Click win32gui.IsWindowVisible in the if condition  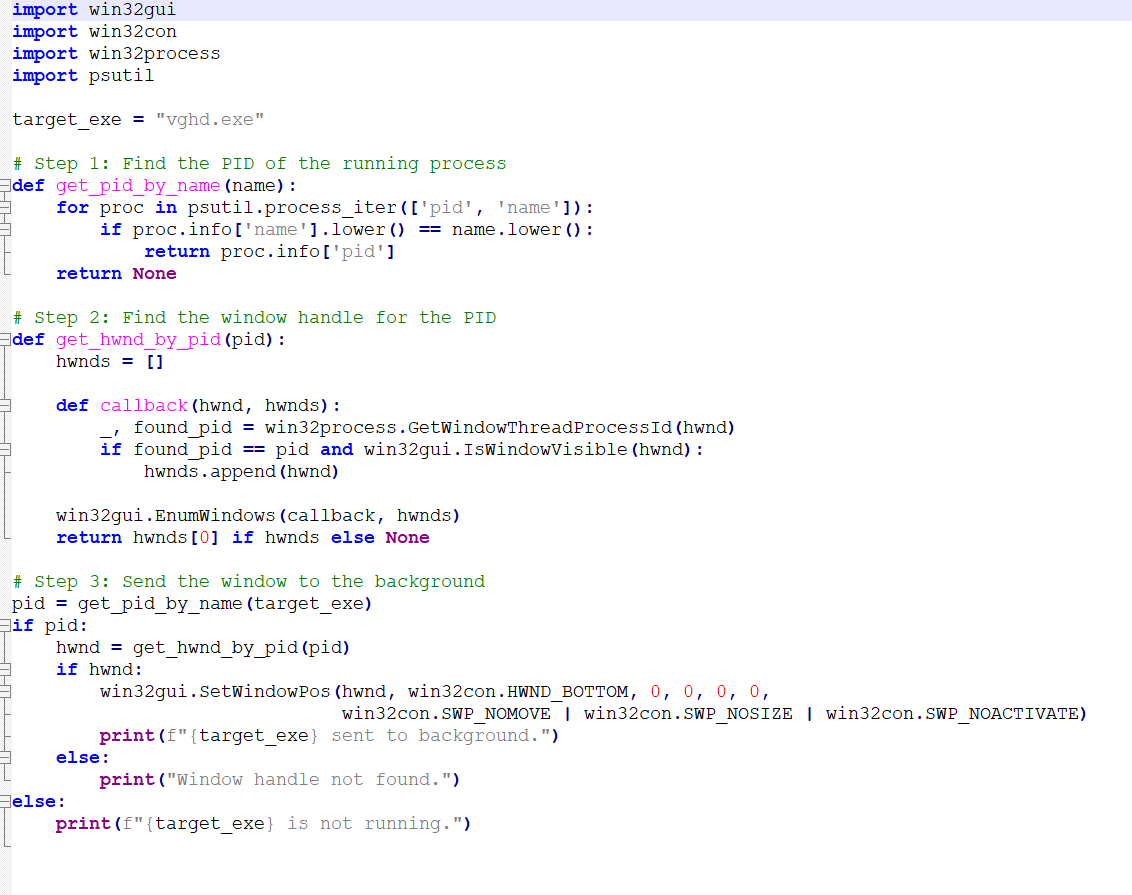pyautogui.click(x=495, y=450)
